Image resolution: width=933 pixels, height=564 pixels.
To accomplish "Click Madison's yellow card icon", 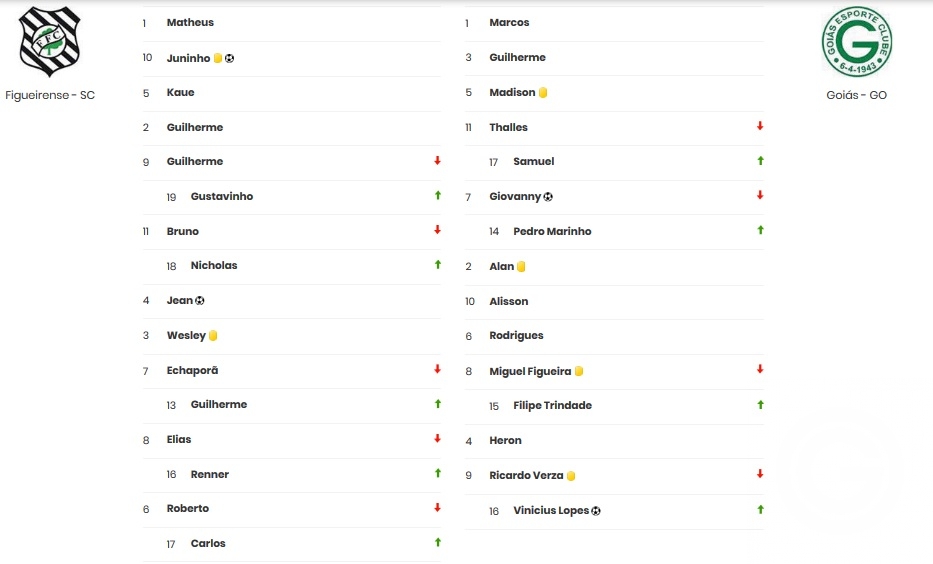I will click(x=543, y=93).
